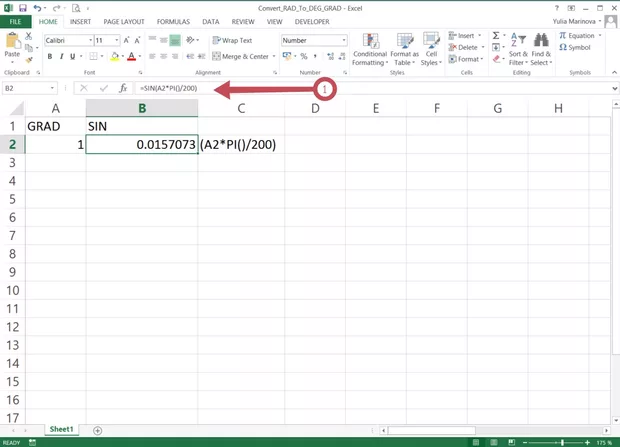
Task: Click the font color red A swatch
Action: [115, 57]
